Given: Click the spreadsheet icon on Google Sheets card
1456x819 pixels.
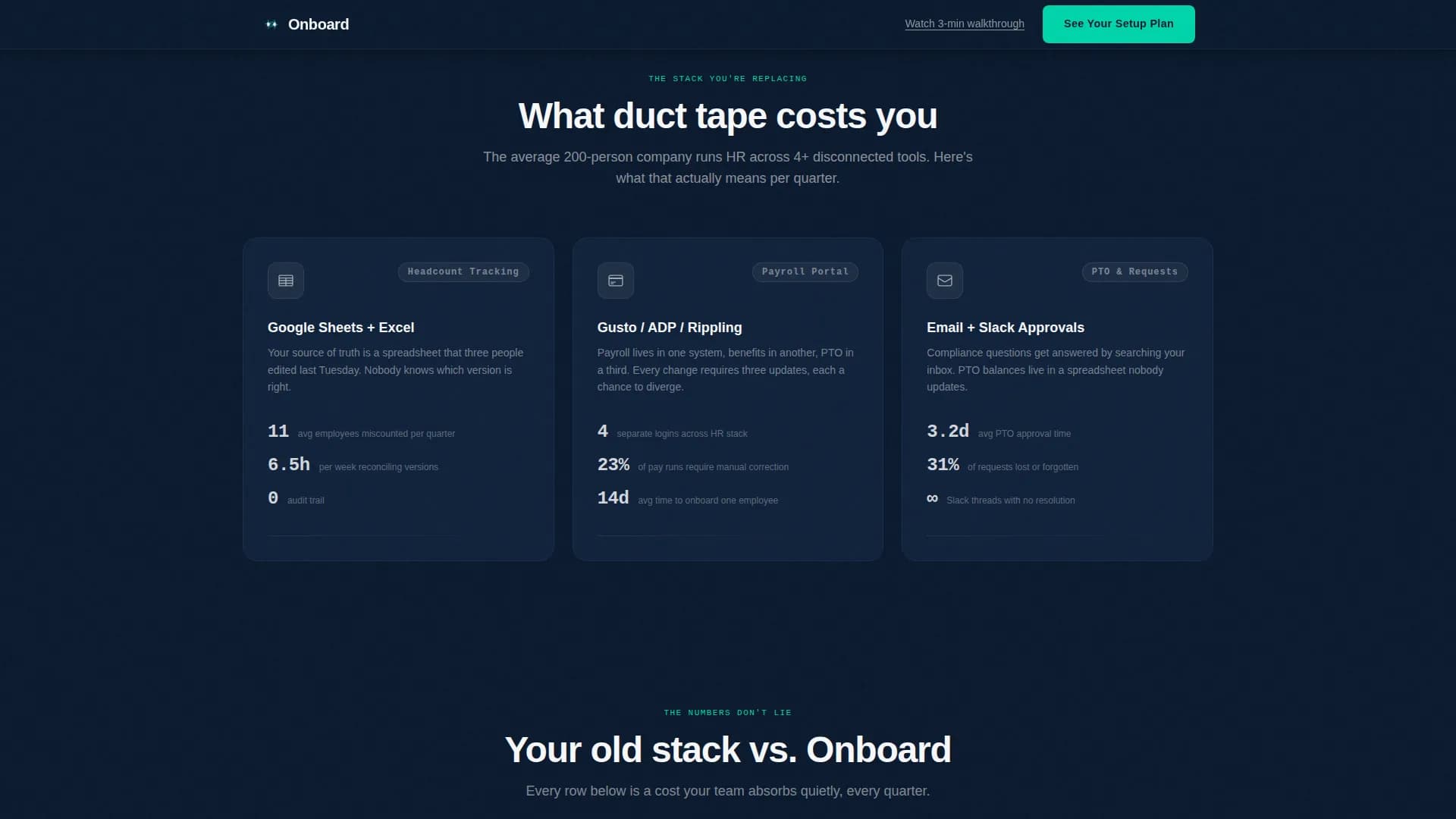Looking at the screenshot, I should (286, 281).
